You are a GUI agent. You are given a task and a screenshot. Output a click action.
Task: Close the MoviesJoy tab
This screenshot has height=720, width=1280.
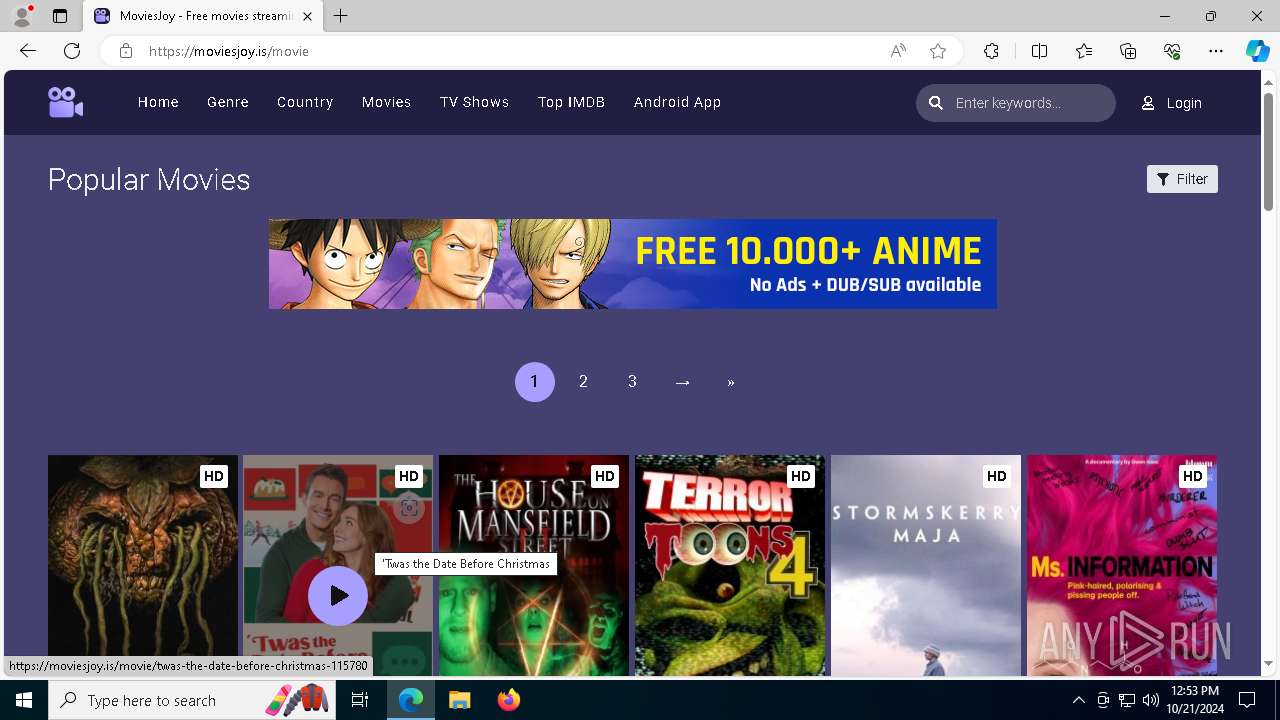click(307, 16)
